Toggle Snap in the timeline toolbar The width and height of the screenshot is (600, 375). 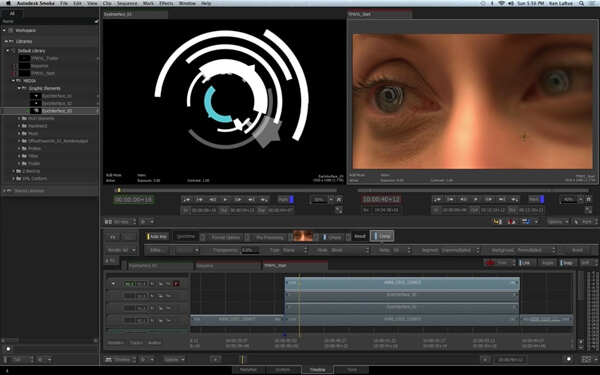(x=568, y=263)
